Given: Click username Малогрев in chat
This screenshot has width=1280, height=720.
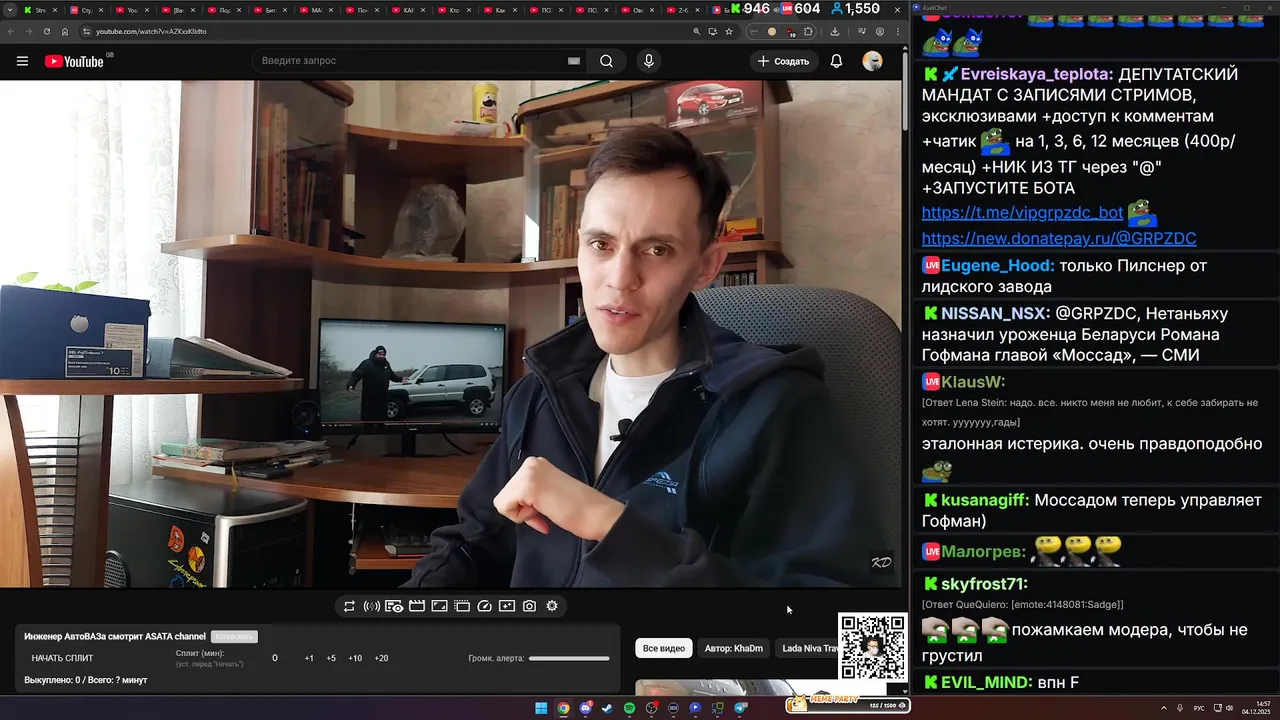Looking at the screenshot, I should [983, 552].
